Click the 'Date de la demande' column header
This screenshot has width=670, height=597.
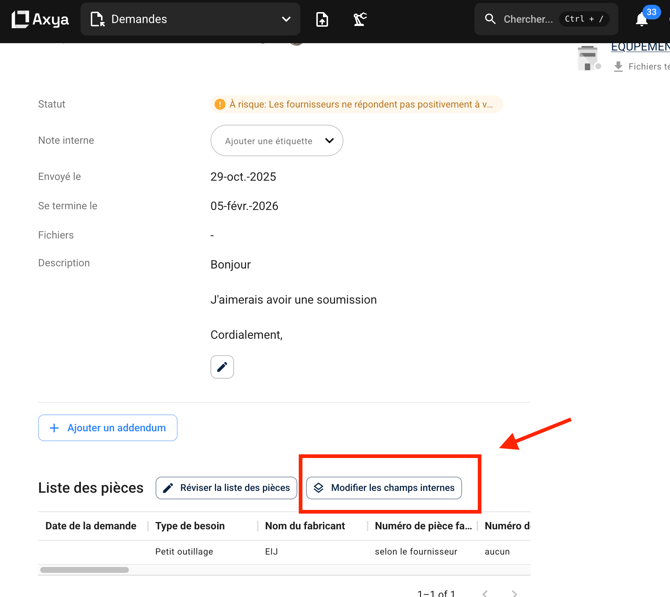(x=90, y=526)
